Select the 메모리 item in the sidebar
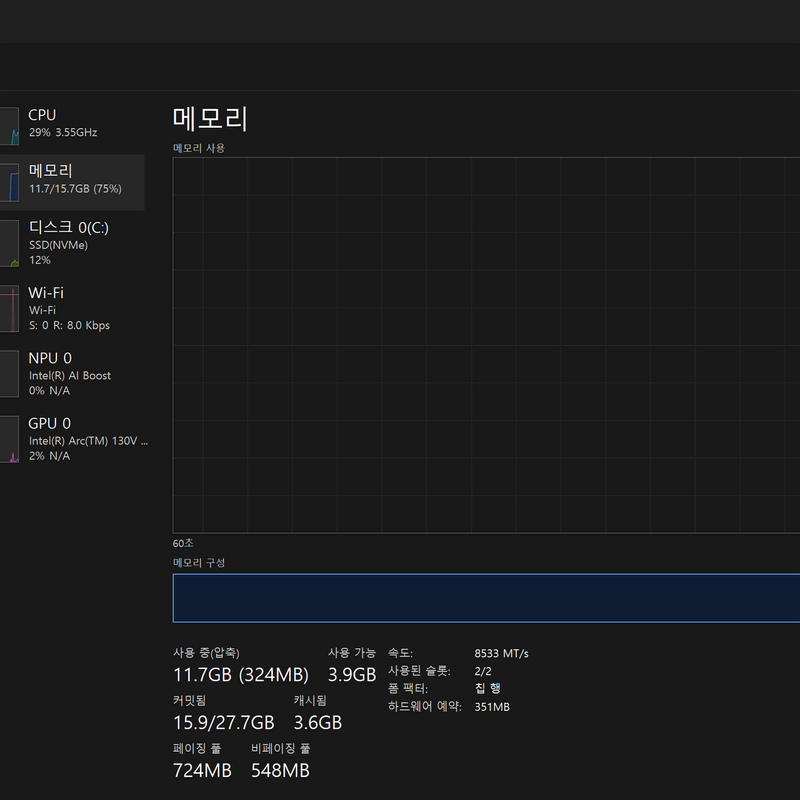 (x=71, y=182)
